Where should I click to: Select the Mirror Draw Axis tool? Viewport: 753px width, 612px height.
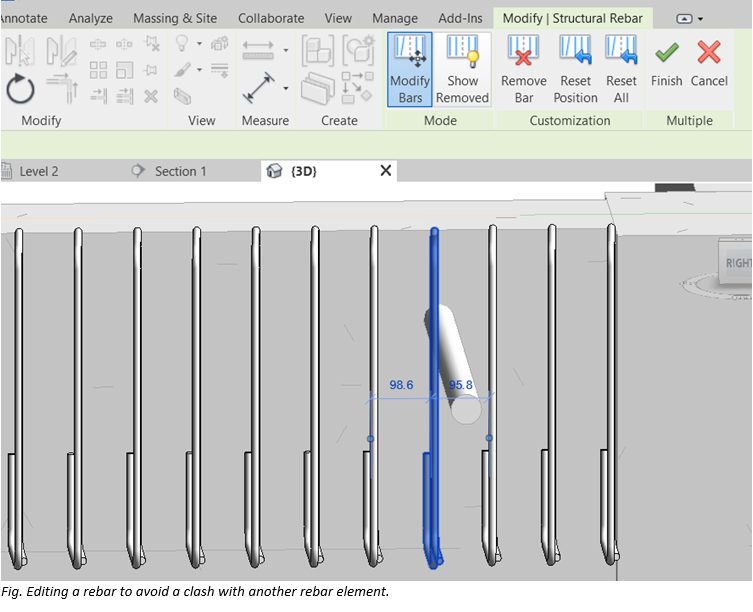(61, 50)
